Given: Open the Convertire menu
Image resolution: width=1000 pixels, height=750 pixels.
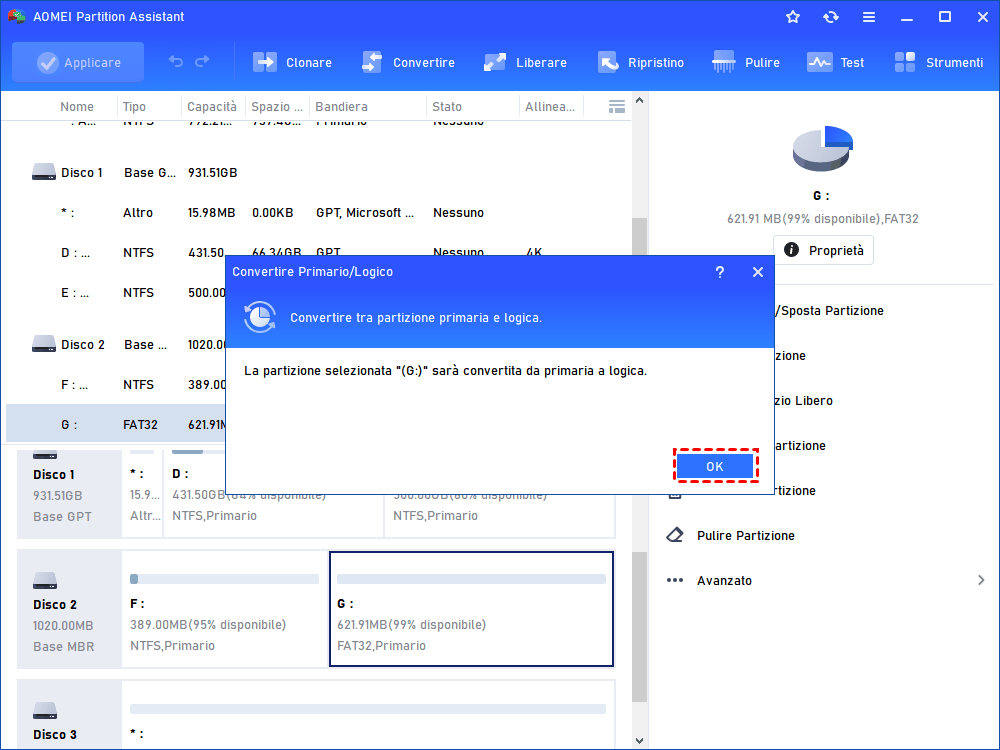Looking at the screenshot, I should [x=408, y=62].
